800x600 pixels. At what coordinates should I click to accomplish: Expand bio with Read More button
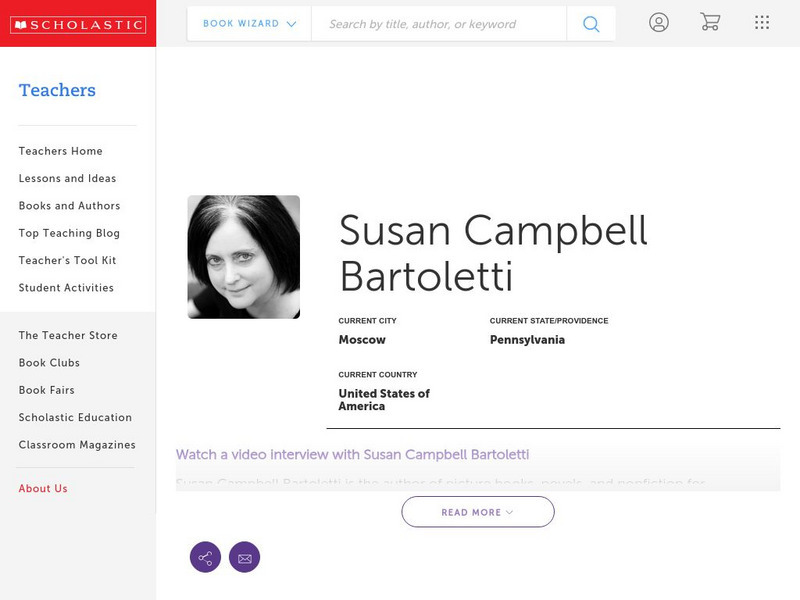tap(478, 512)
